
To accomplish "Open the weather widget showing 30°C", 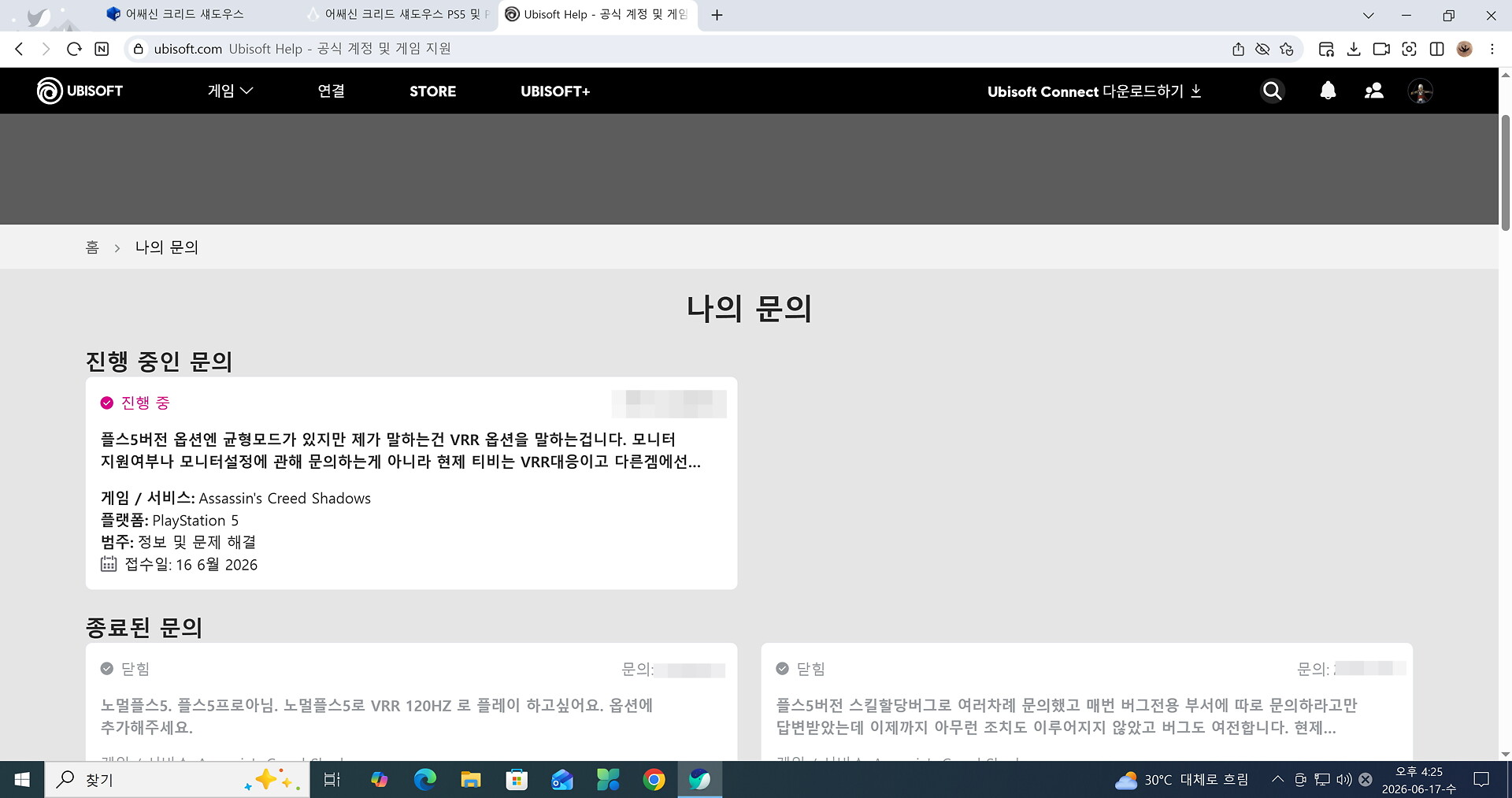I will tap(1181, 780).
